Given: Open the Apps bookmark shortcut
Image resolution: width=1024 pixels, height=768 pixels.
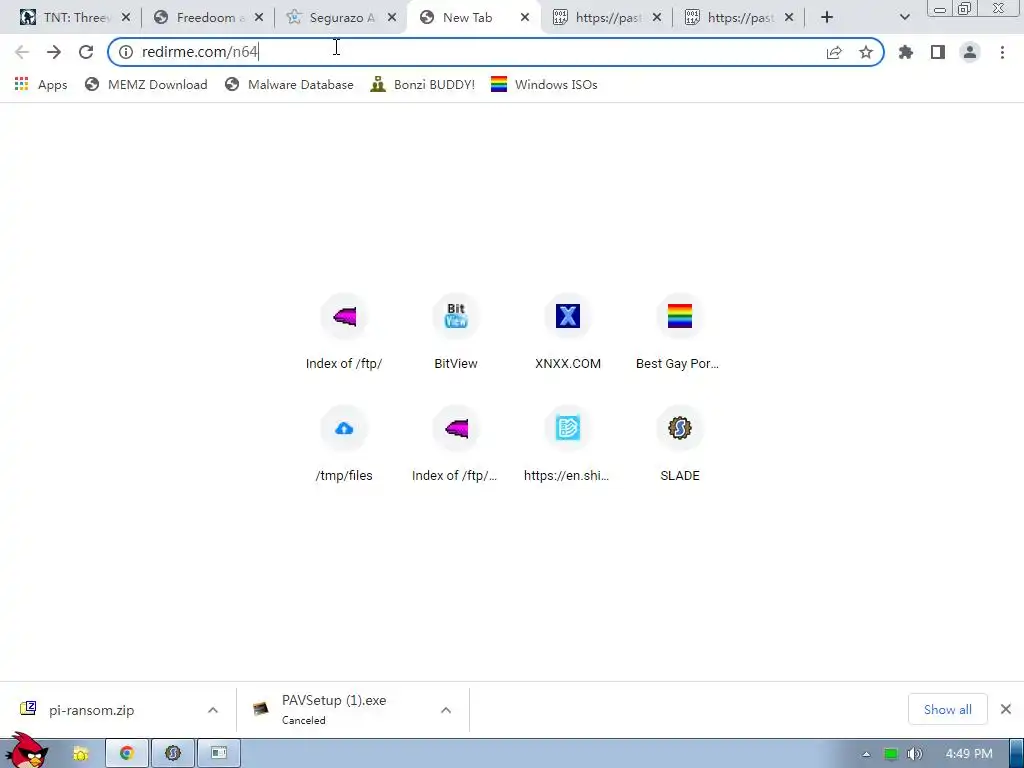Looking at the screenshot, I should [40, 84].
